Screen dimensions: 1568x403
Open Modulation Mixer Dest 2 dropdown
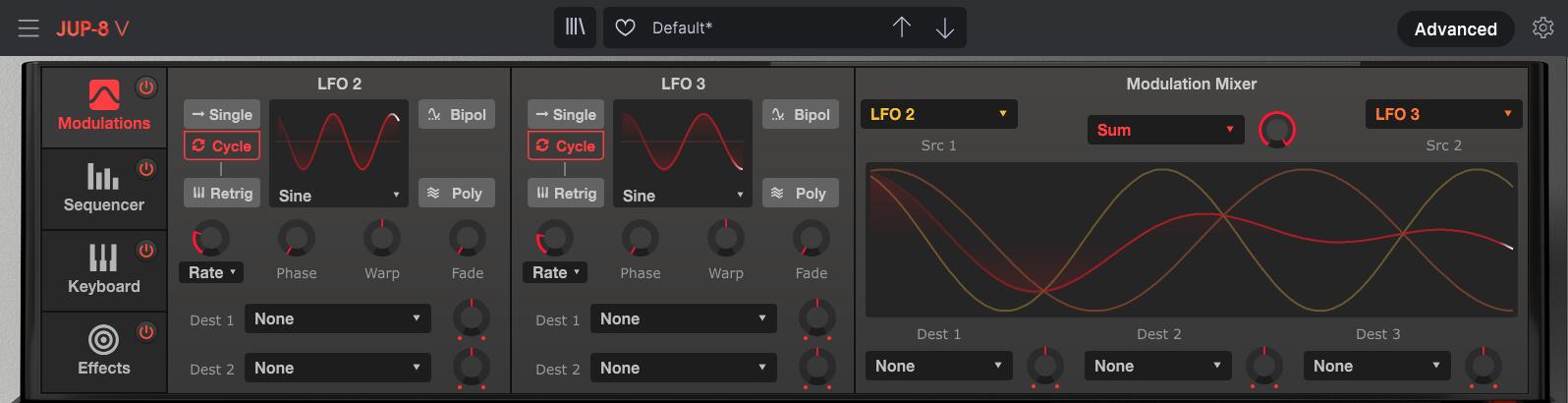click(1157, 366)
